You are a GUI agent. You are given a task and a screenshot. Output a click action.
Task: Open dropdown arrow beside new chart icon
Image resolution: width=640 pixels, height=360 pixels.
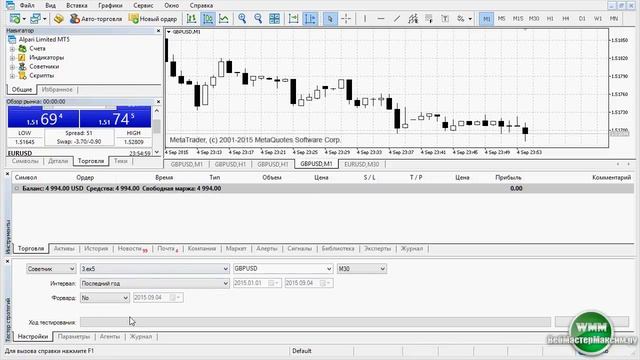(x=24, y=19)
